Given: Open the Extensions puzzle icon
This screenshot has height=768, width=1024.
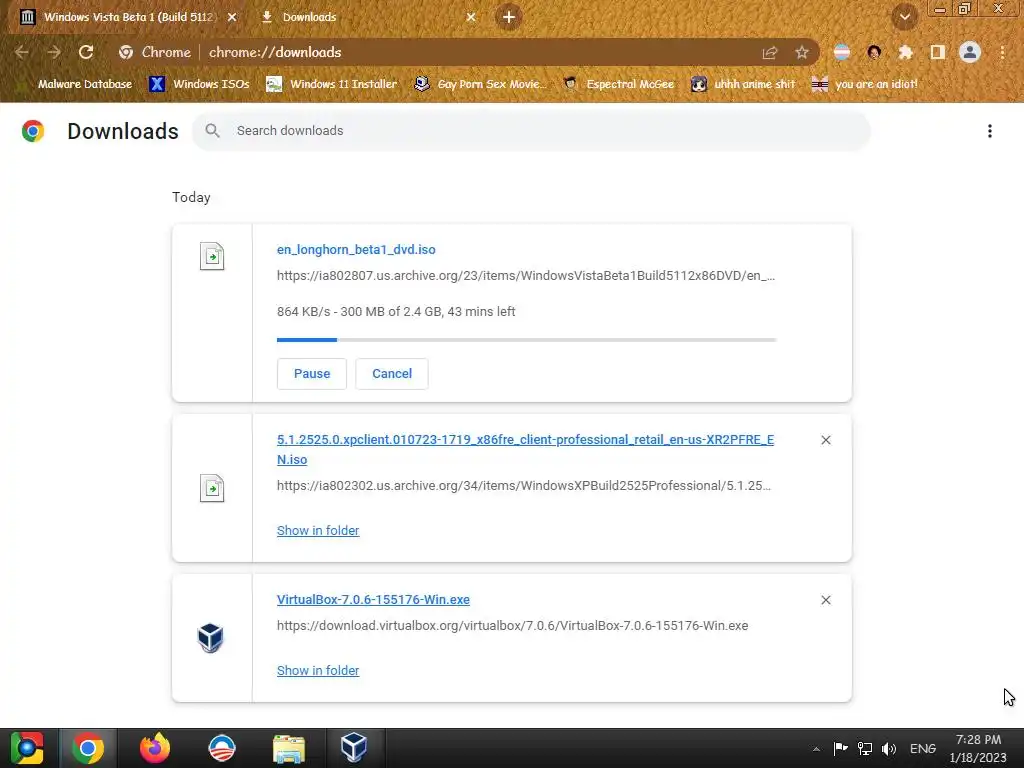Looking at the screenshot, I should (x=906, y=52).
